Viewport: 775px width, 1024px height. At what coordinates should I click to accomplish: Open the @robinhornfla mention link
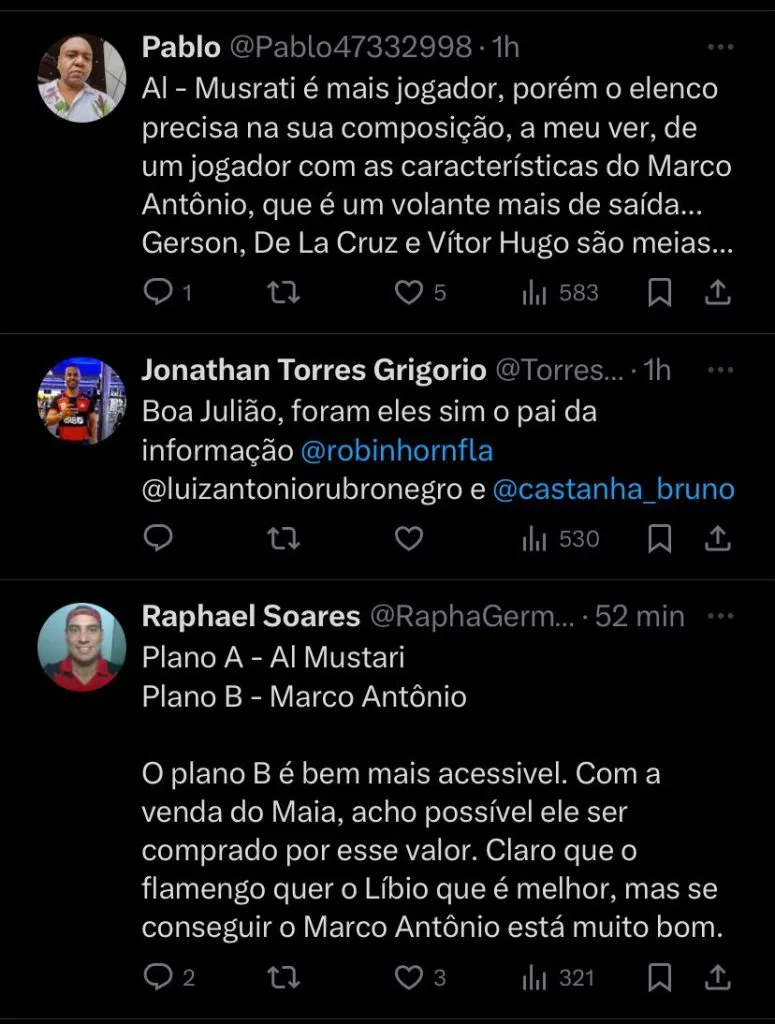click(x=397, y=451)
